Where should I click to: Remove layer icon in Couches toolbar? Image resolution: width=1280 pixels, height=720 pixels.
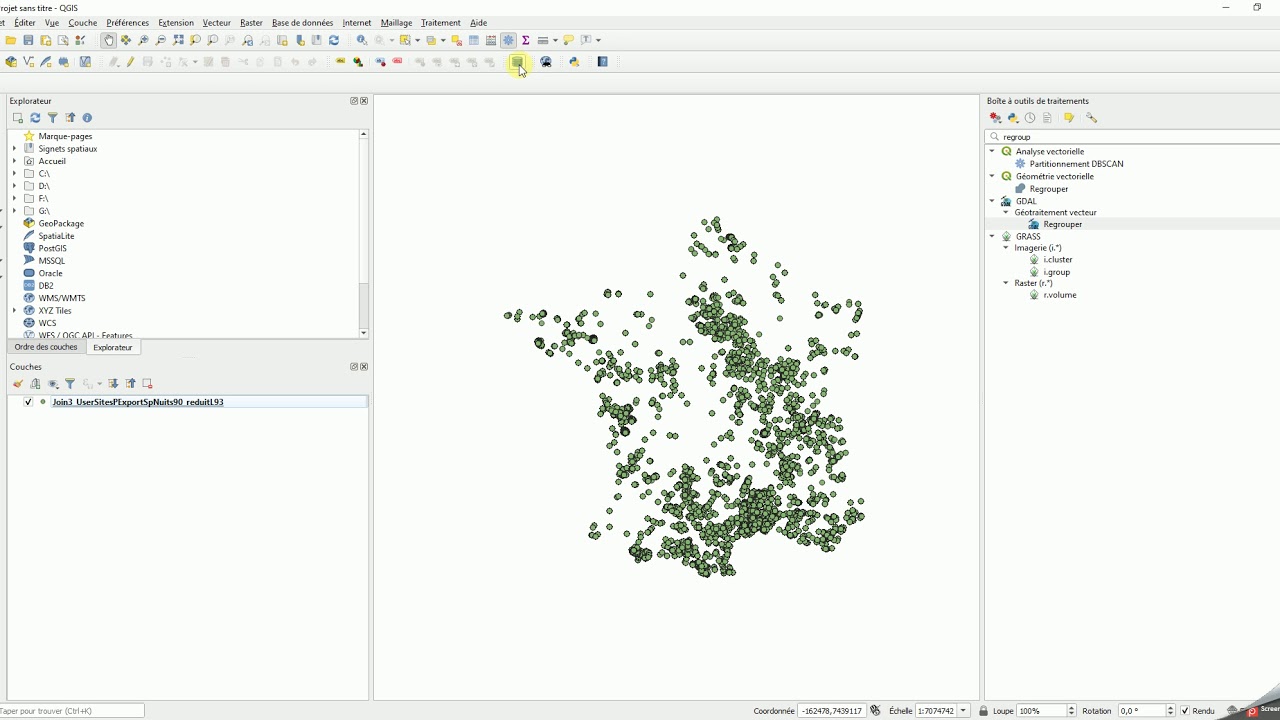[x=147, y=384]
